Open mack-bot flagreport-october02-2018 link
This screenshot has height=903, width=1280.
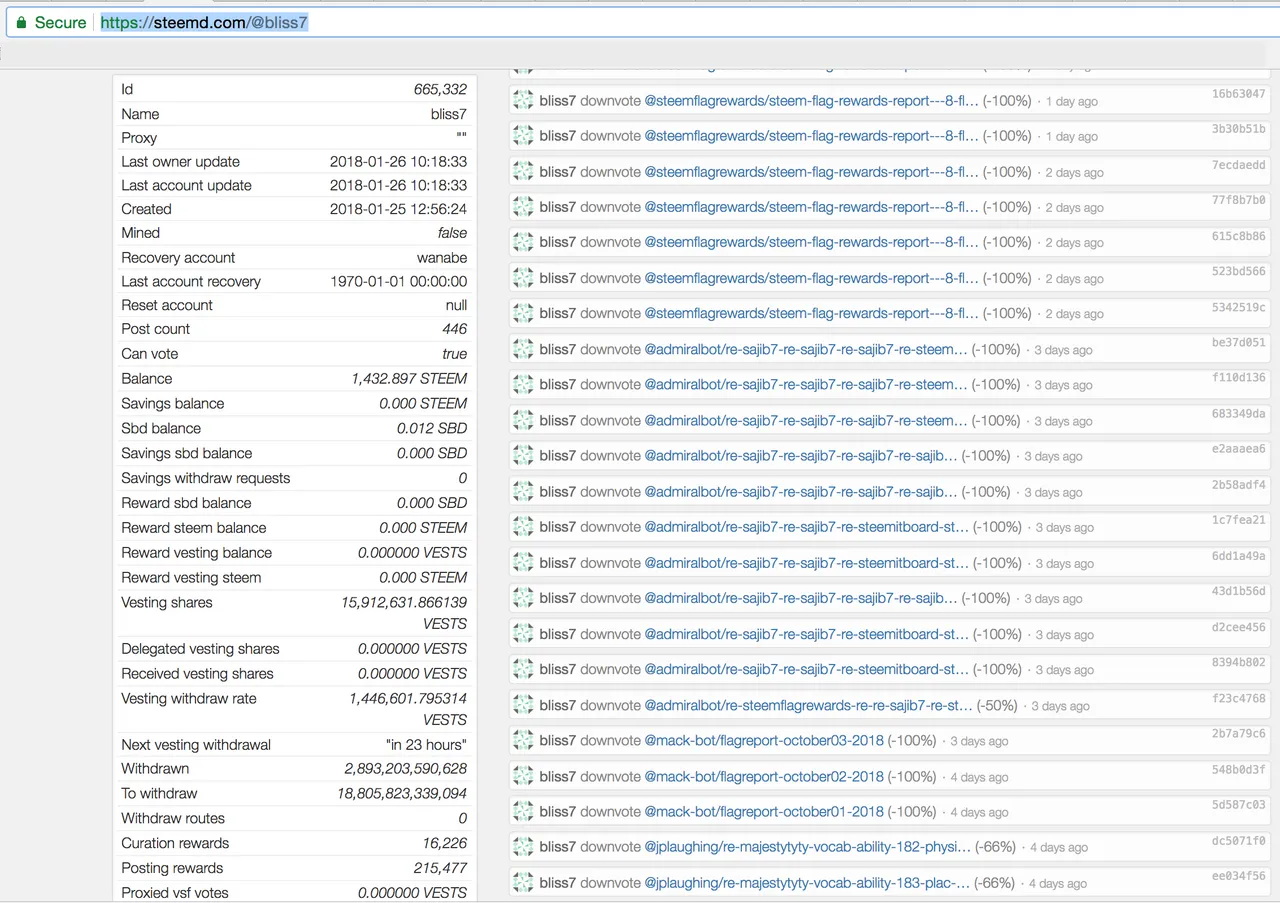tap(764, 776)
